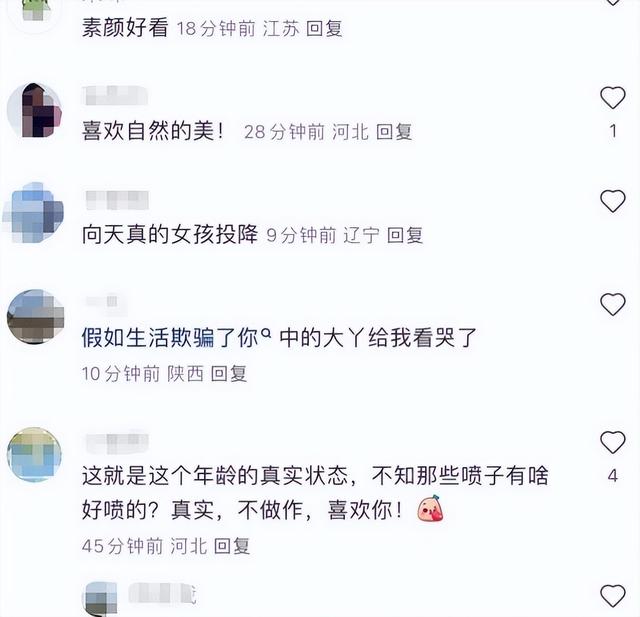The image size is (640, 617).
Task: Tap heart on '假如生活欺骗了你' comment
Action: [612, 304]
